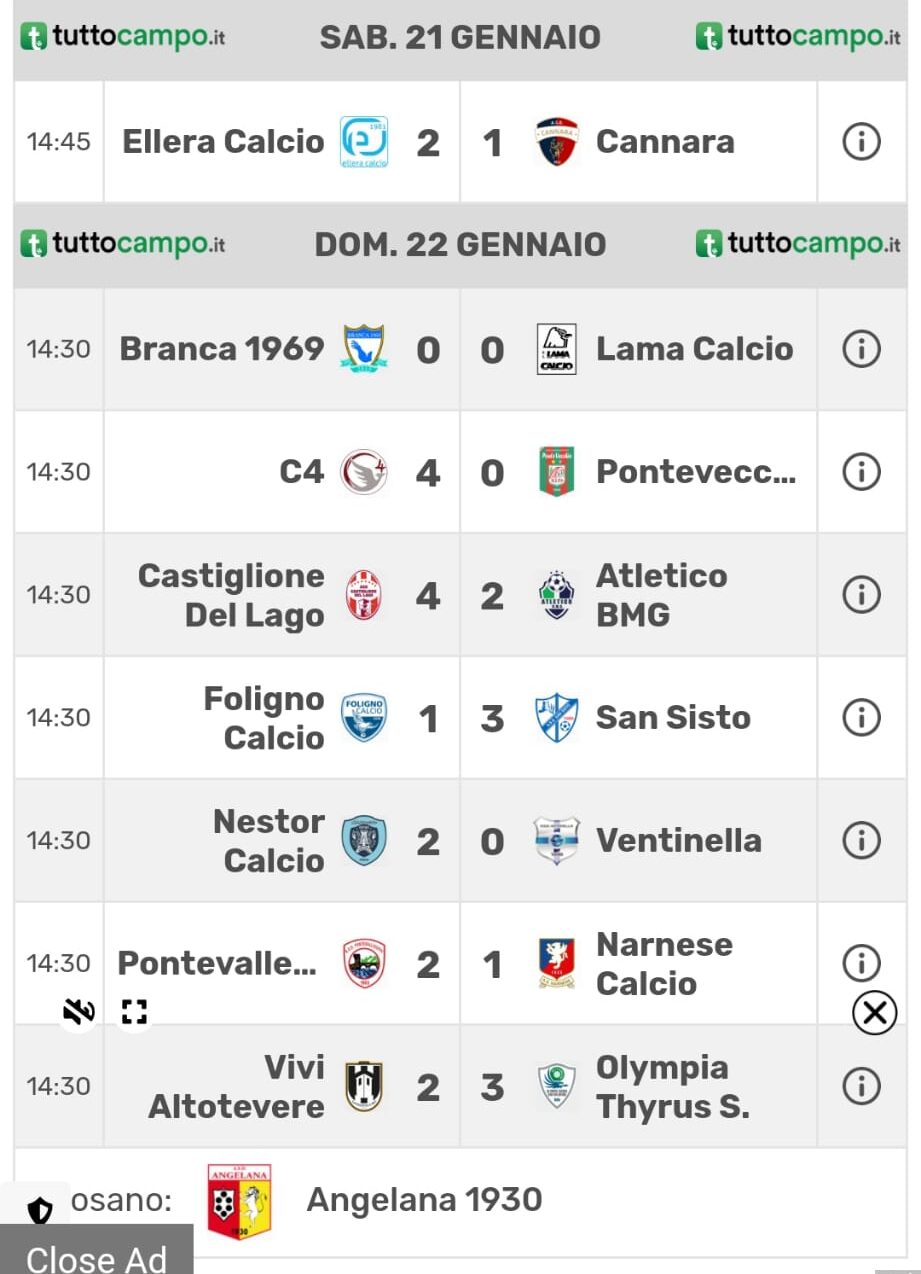Click the shield privacy icon
This screenshot has width=921, height=1274.
pos(39,1211)
